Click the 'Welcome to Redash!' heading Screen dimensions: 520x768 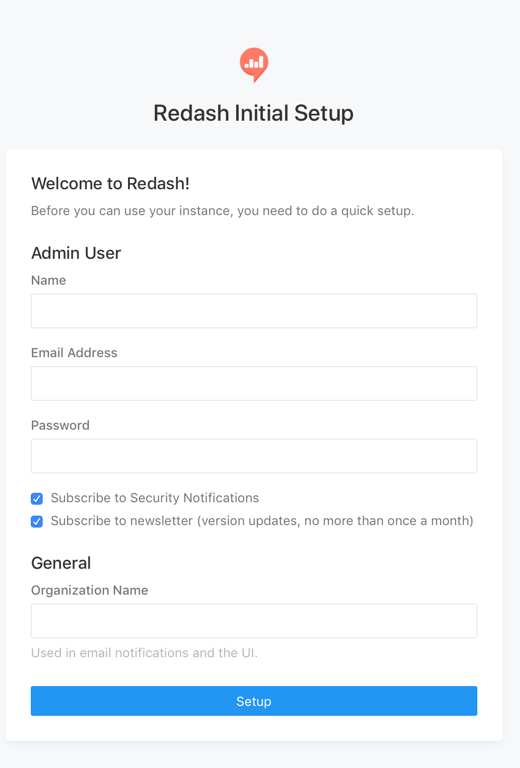pyautogui.click(x=110, y=184)
